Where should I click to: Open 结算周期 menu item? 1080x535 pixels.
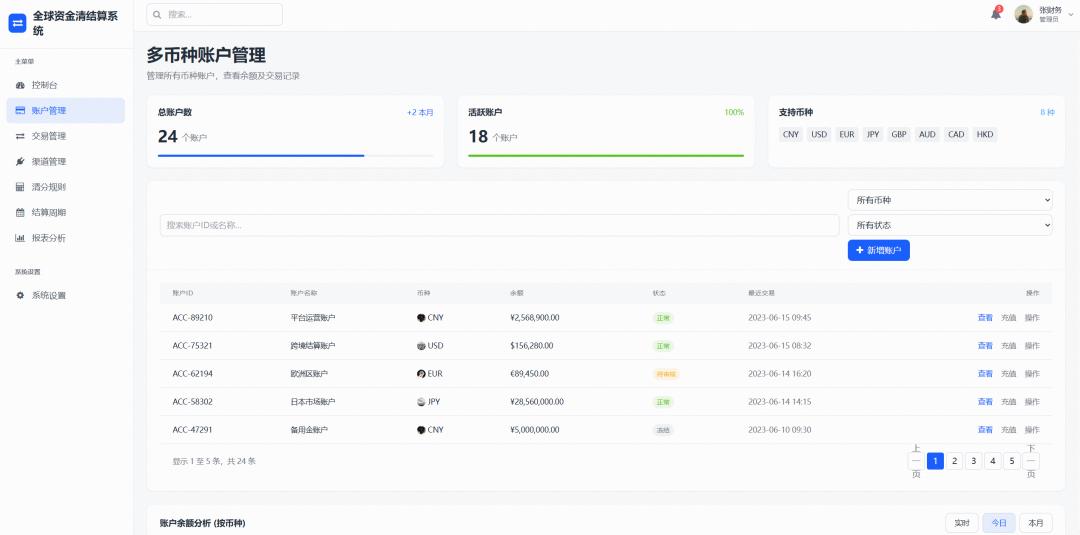point(65,212)
